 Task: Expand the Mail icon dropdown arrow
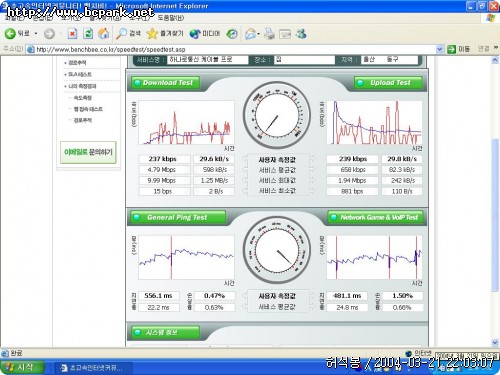pos(259,34)
